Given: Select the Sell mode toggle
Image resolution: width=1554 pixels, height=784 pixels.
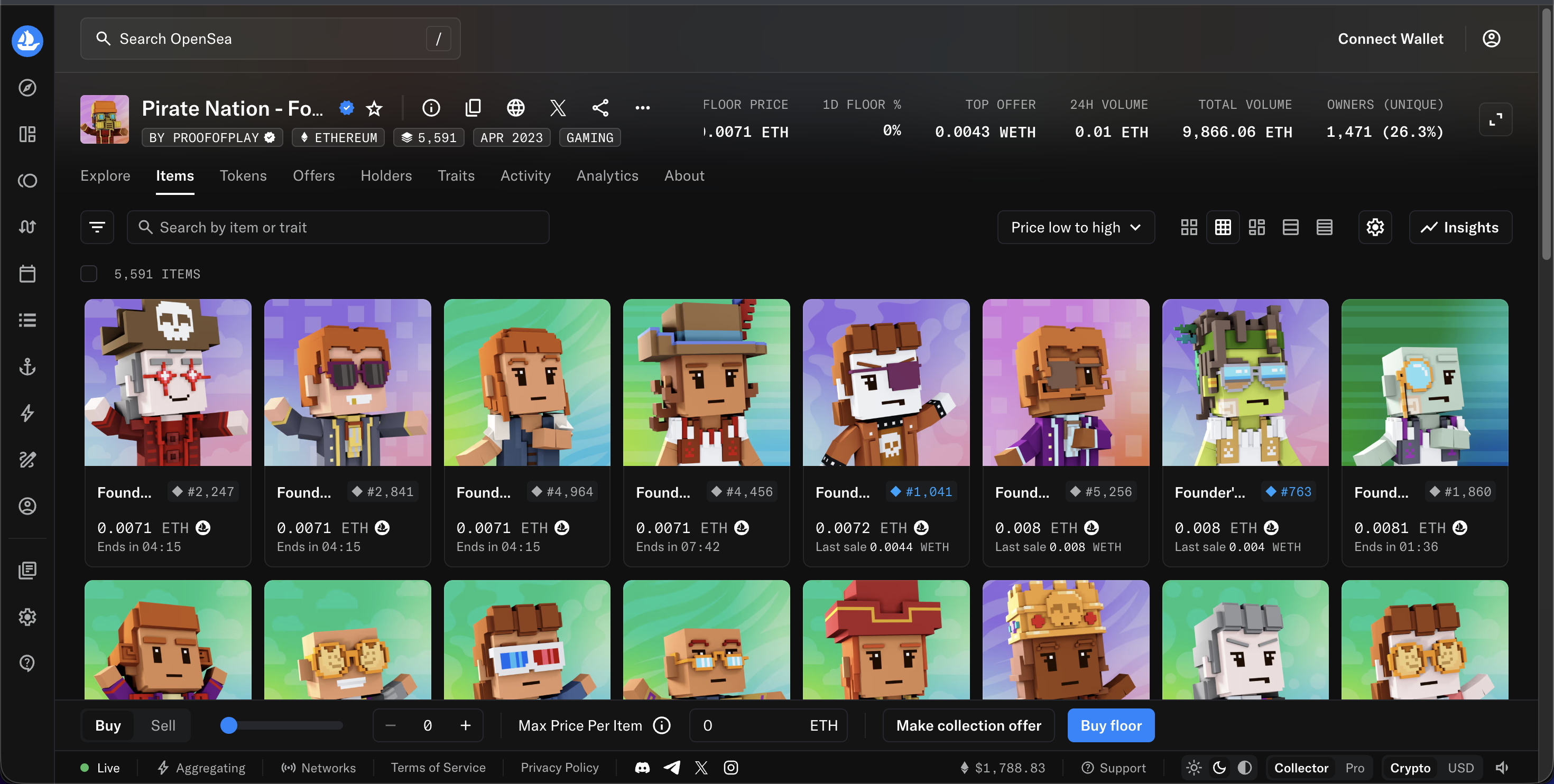Looking at the screenshot, I should [x=163, y=725].
